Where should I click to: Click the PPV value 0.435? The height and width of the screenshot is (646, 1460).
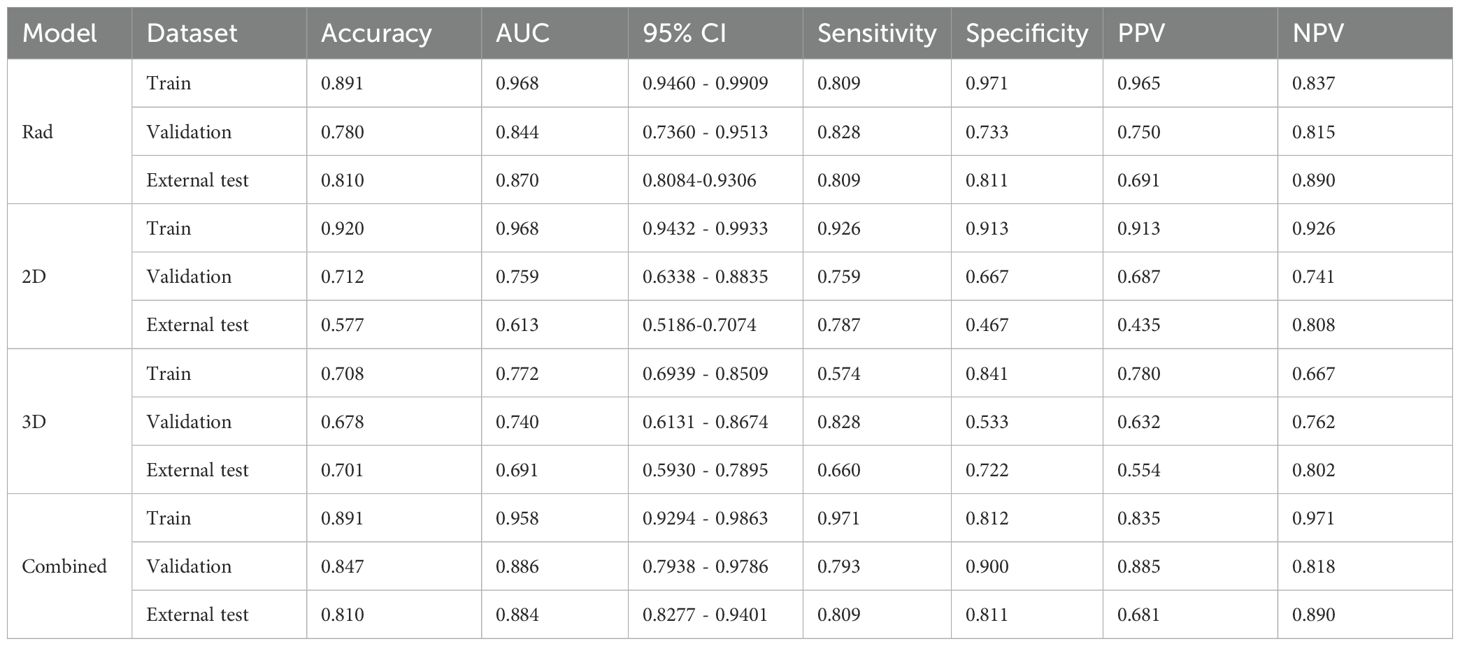point(1139,325)
